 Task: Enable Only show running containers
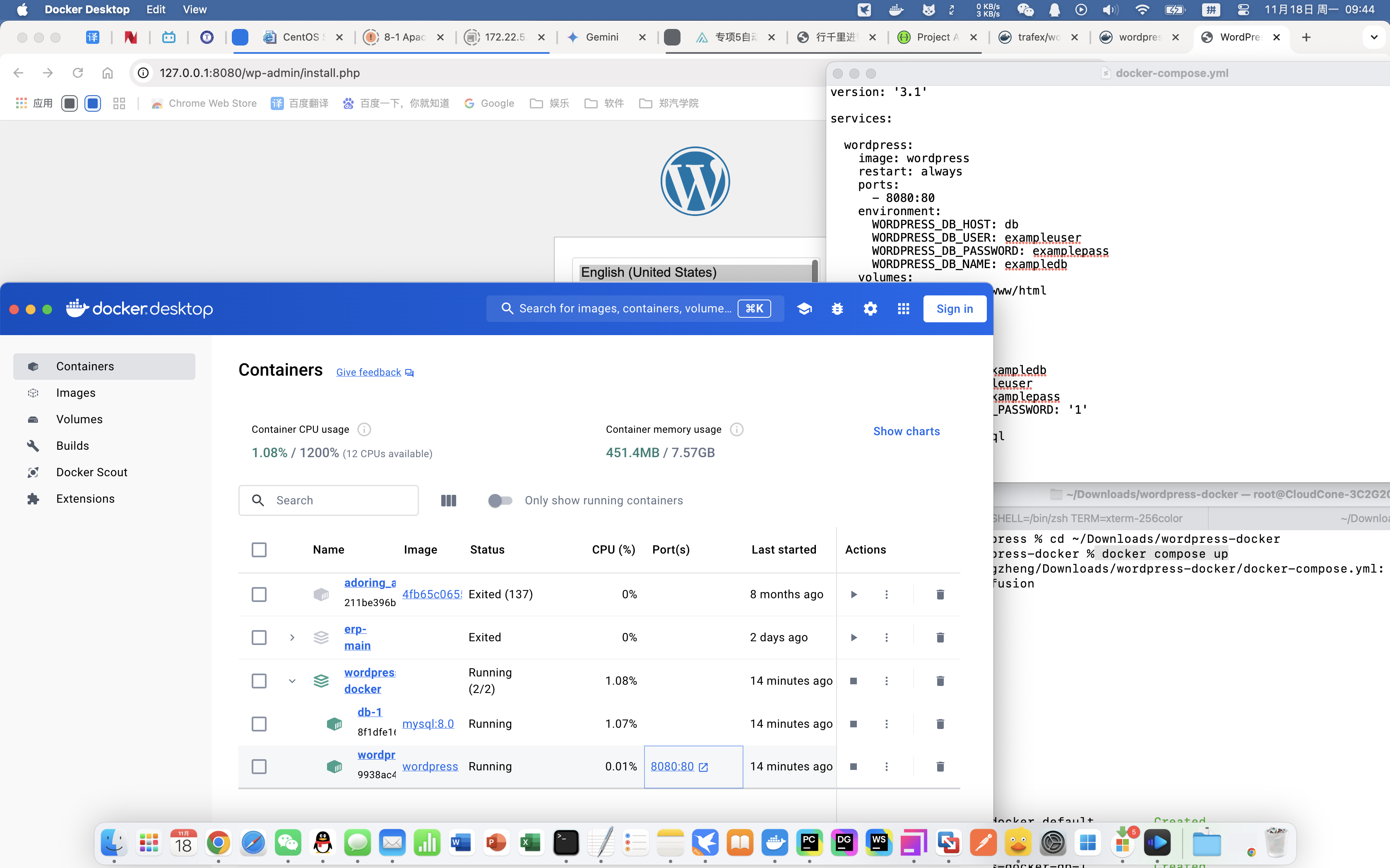500,500
